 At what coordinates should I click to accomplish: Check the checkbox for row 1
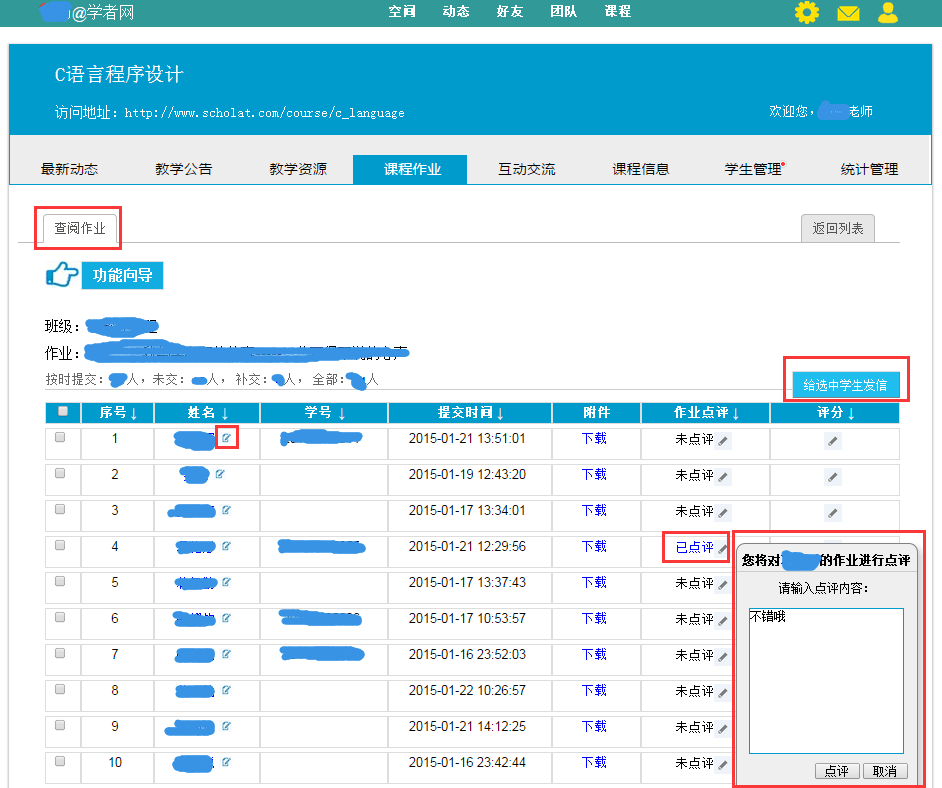point(60,437)
